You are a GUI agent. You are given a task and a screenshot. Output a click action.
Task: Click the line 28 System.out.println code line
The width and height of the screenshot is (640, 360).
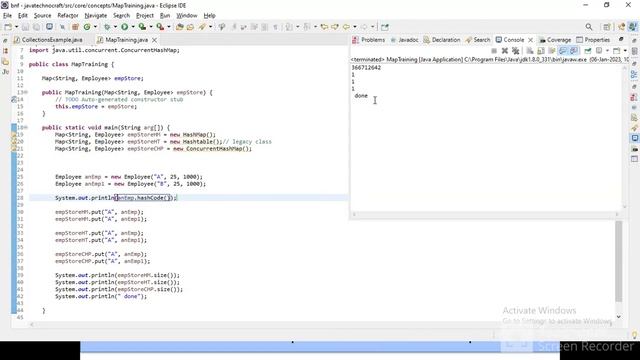click(116, 198)
